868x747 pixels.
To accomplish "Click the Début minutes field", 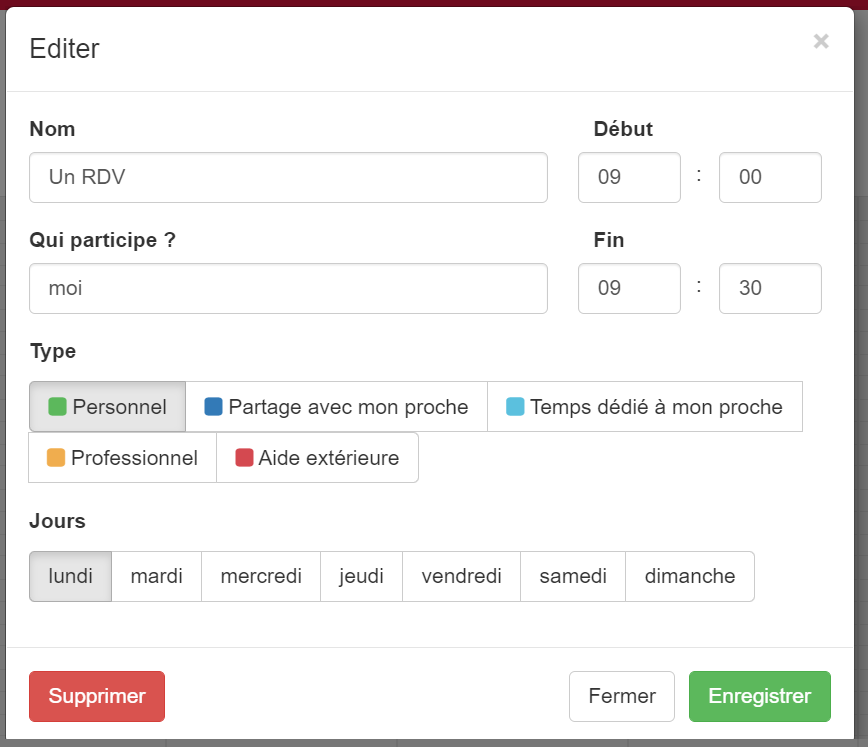I will point(770,177).
